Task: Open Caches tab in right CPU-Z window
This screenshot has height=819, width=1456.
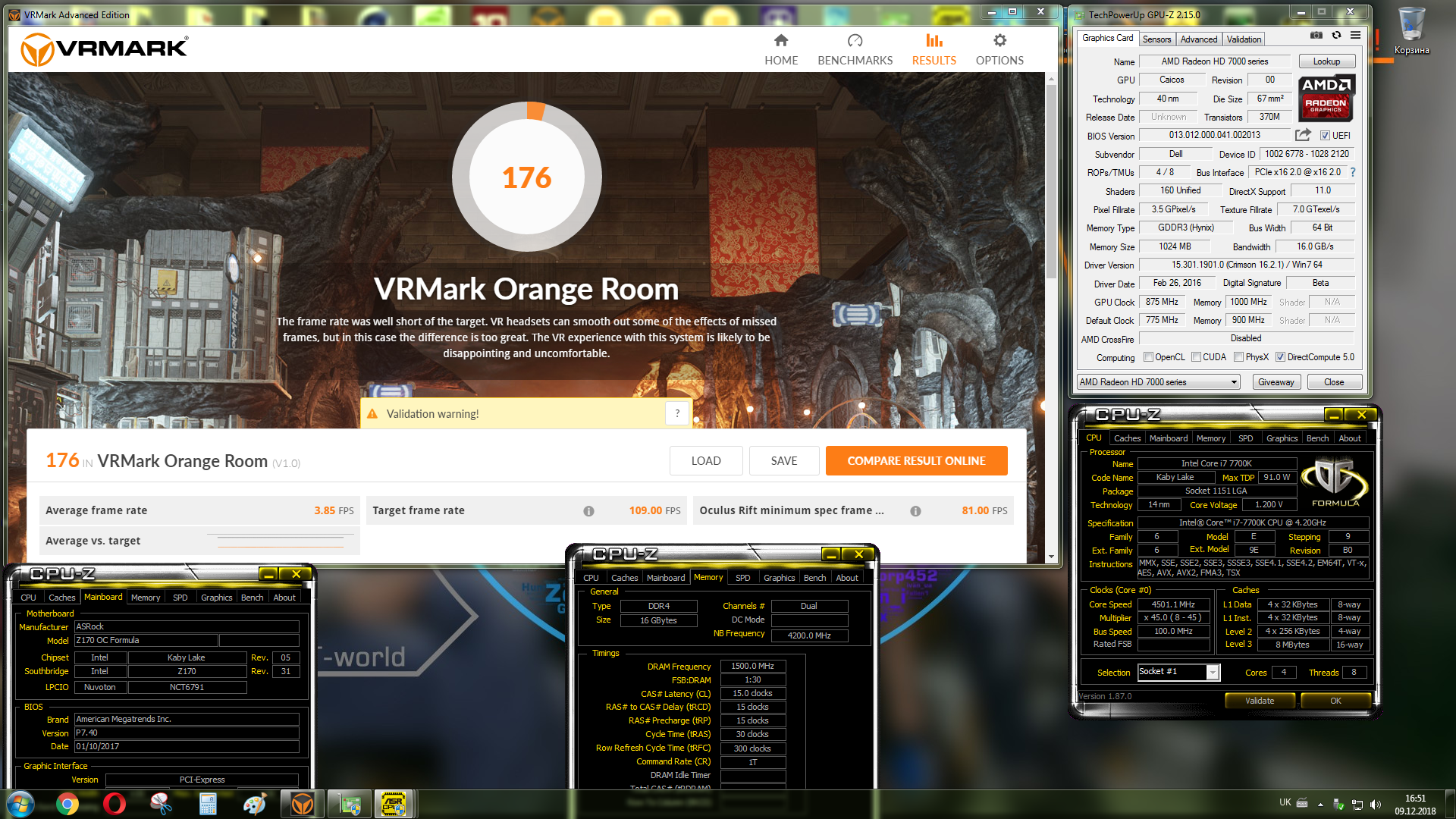Action: pos(1127,438)
